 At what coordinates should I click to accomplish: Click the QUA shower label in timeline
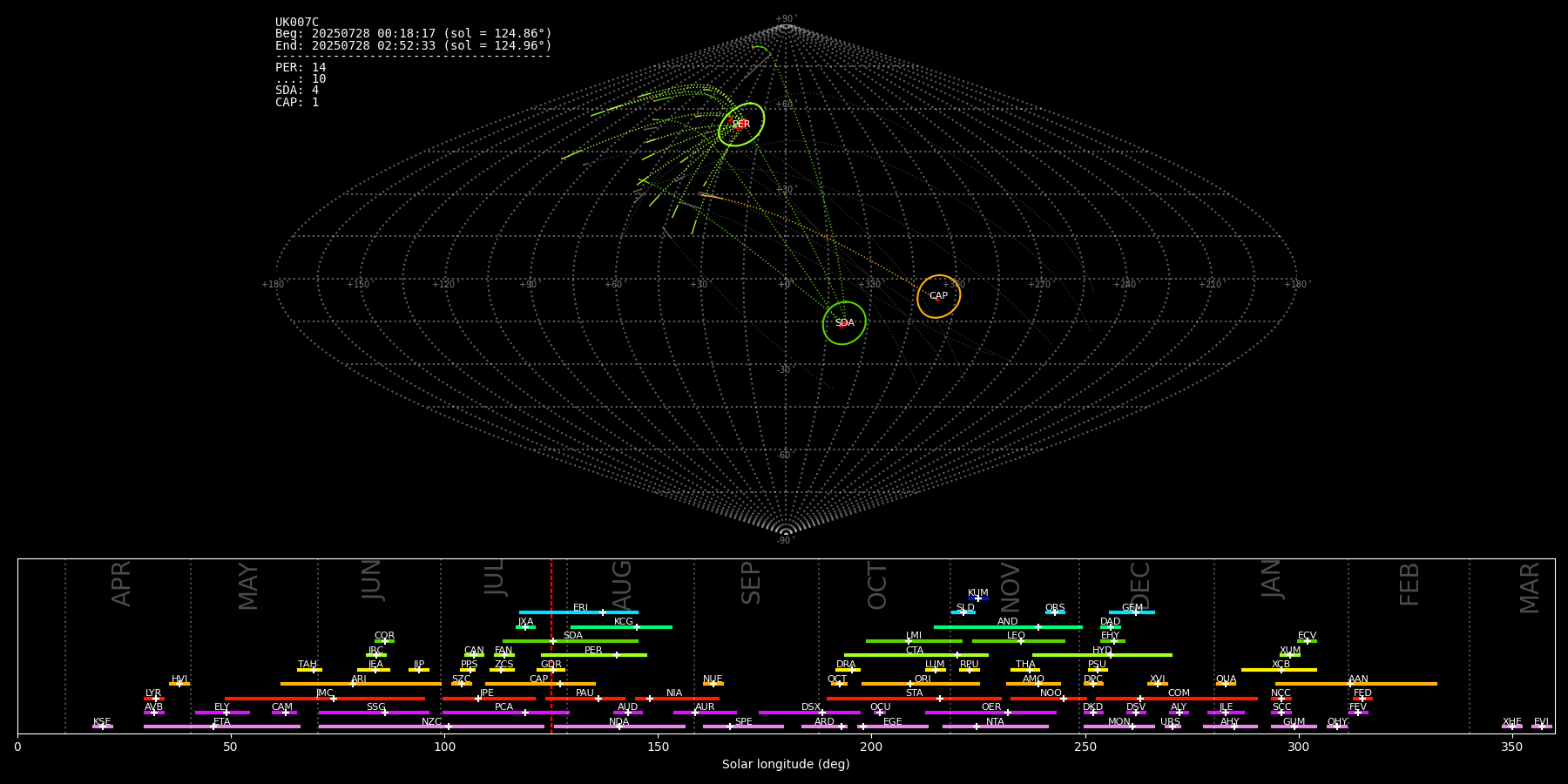pyautogui.click(x=1226, y=679)
